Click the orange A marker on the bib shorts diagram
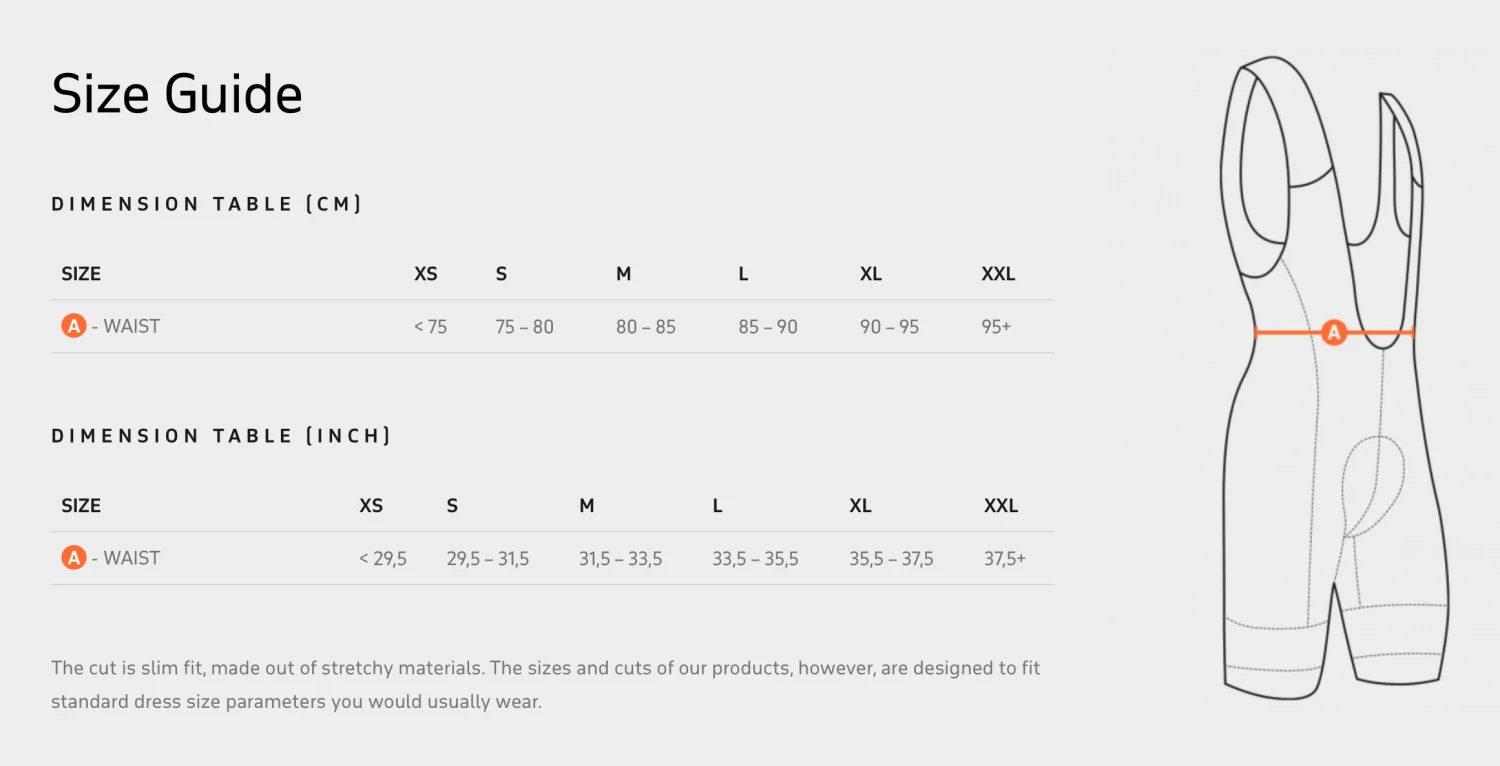 (x=1334, y=333)
